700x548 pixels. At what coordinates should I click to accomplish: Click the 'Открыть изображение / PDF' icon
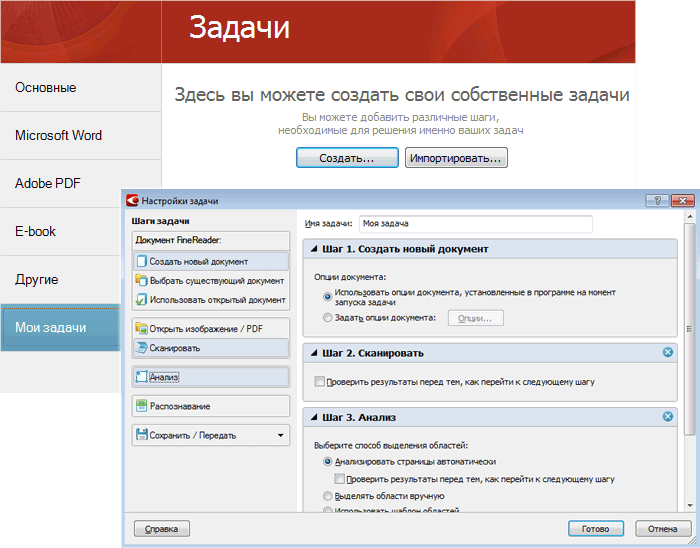pos(141,328)
